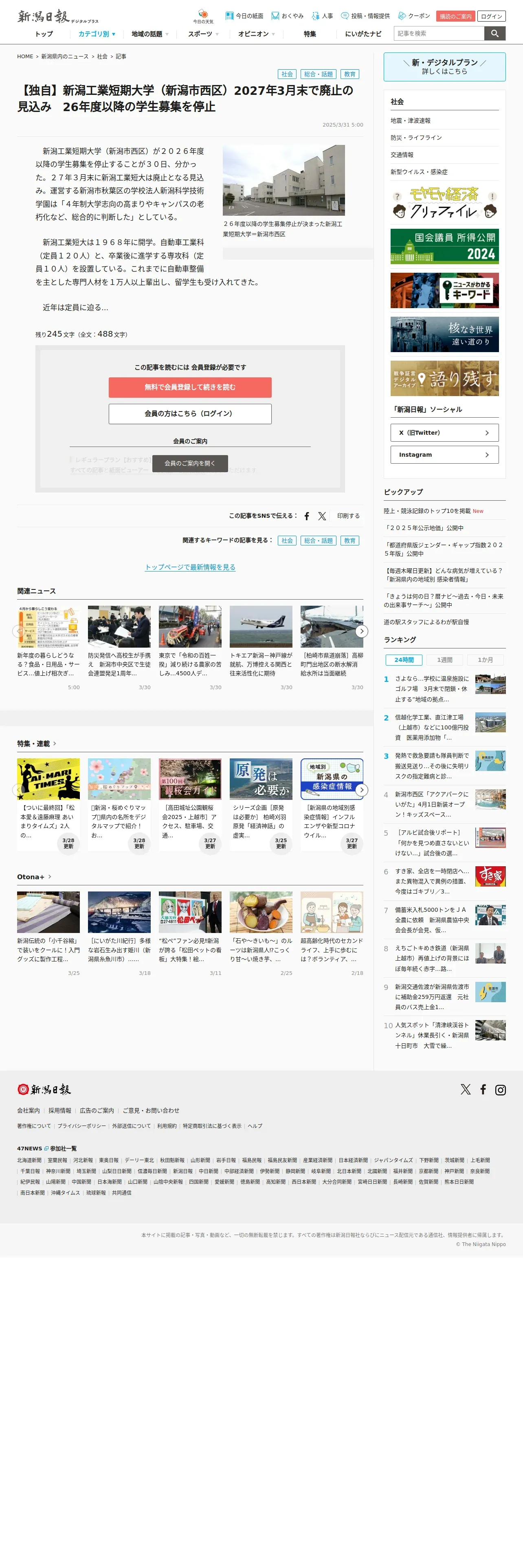
Task: Open 47NEWS external link icon
Action: point(46,1149)
